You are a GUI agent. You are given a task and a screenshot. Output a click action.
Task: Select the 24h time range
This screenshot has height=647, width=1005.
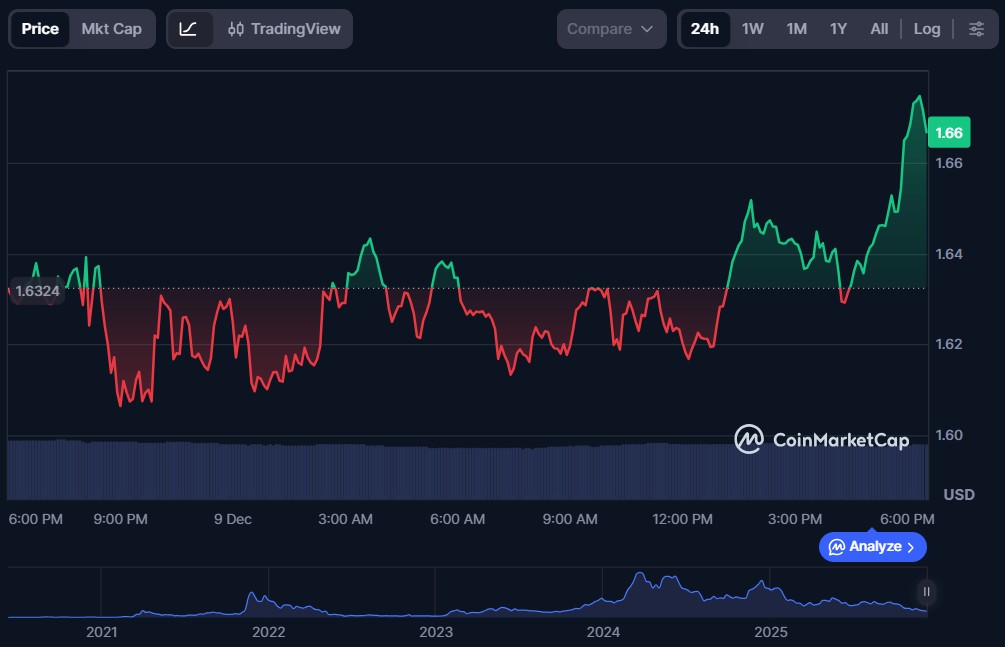704,29
